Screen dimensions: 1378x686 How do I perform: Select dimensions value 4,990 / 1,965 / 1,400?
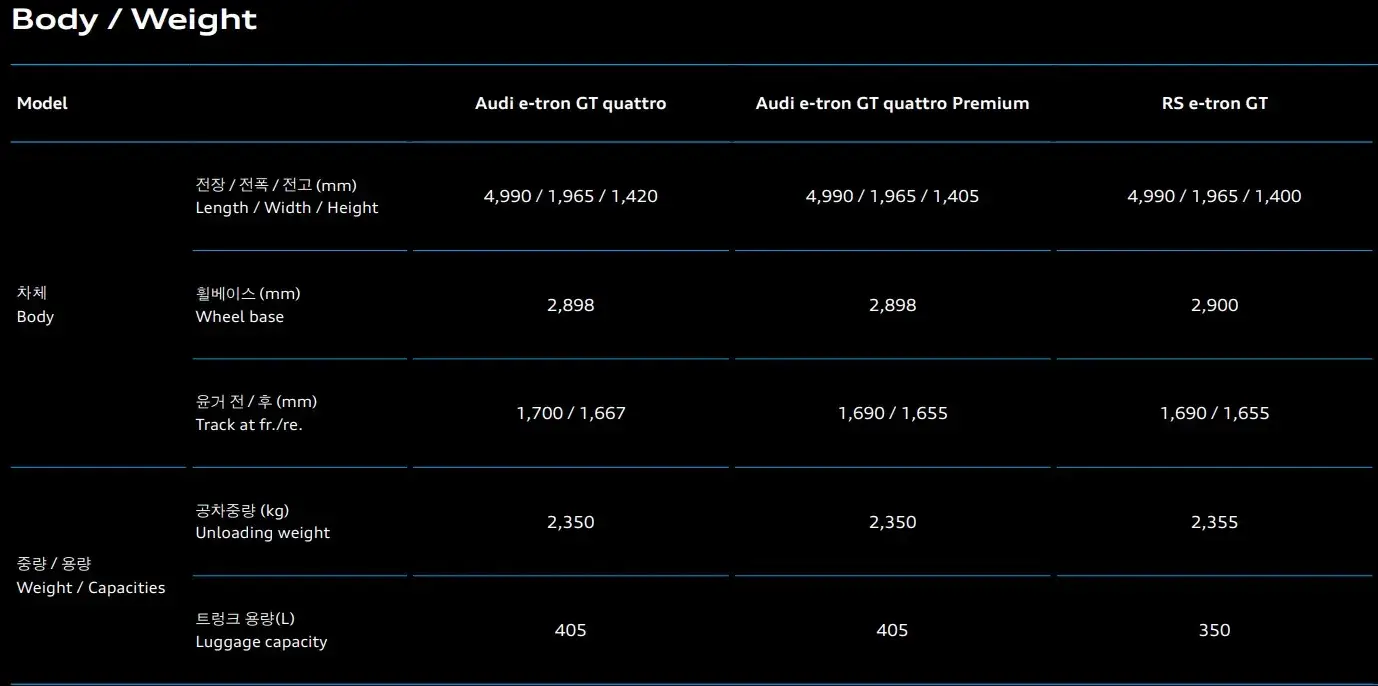(x=1214, y=196)
